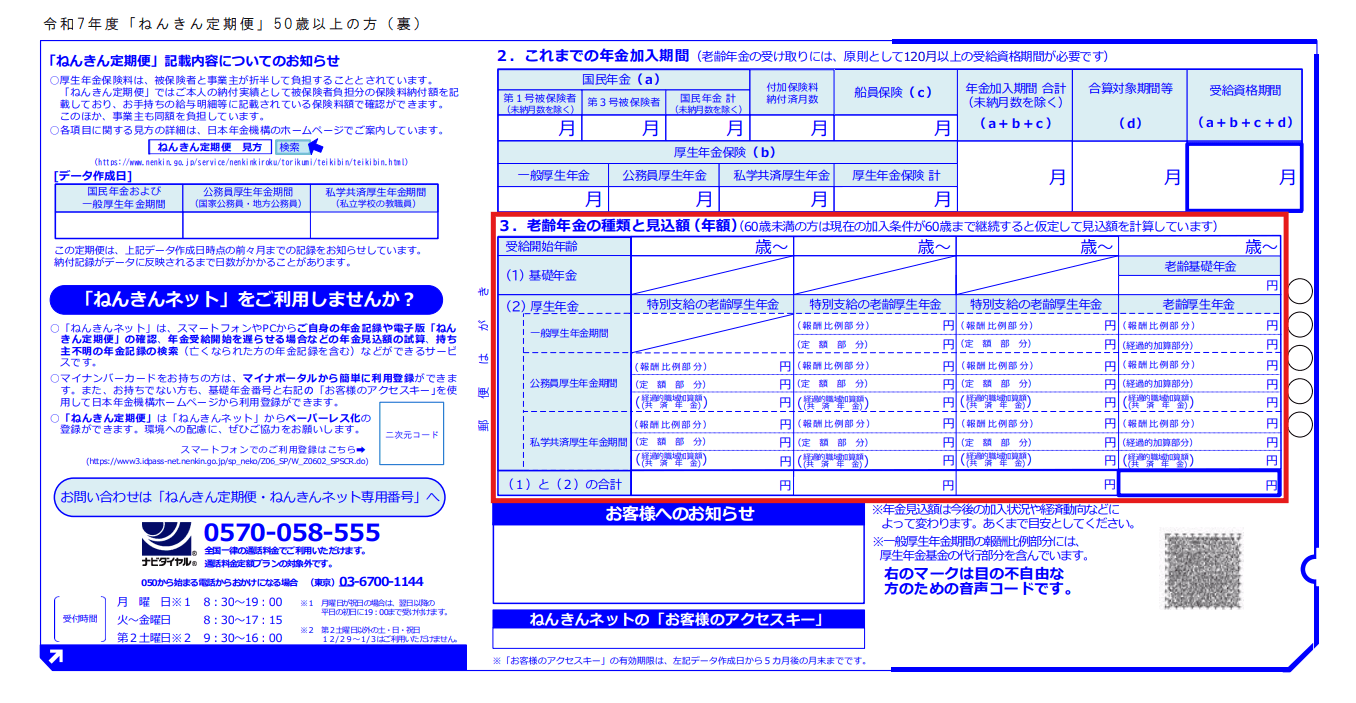Click the 火～金曜日 8:30～17:15 row

coord(199,620)
